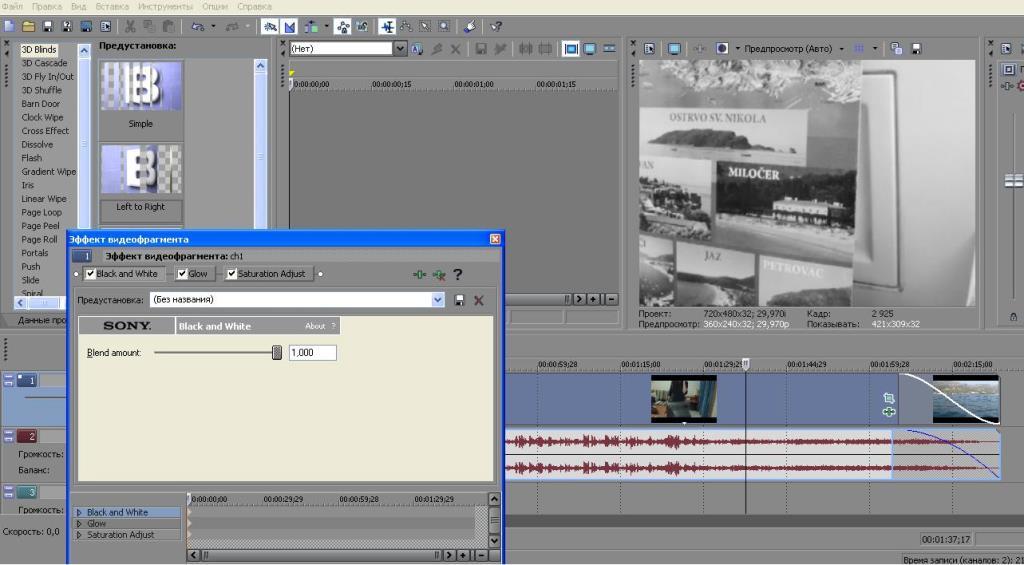Uncheck the Black and White effect checkbox

[91, 274]
